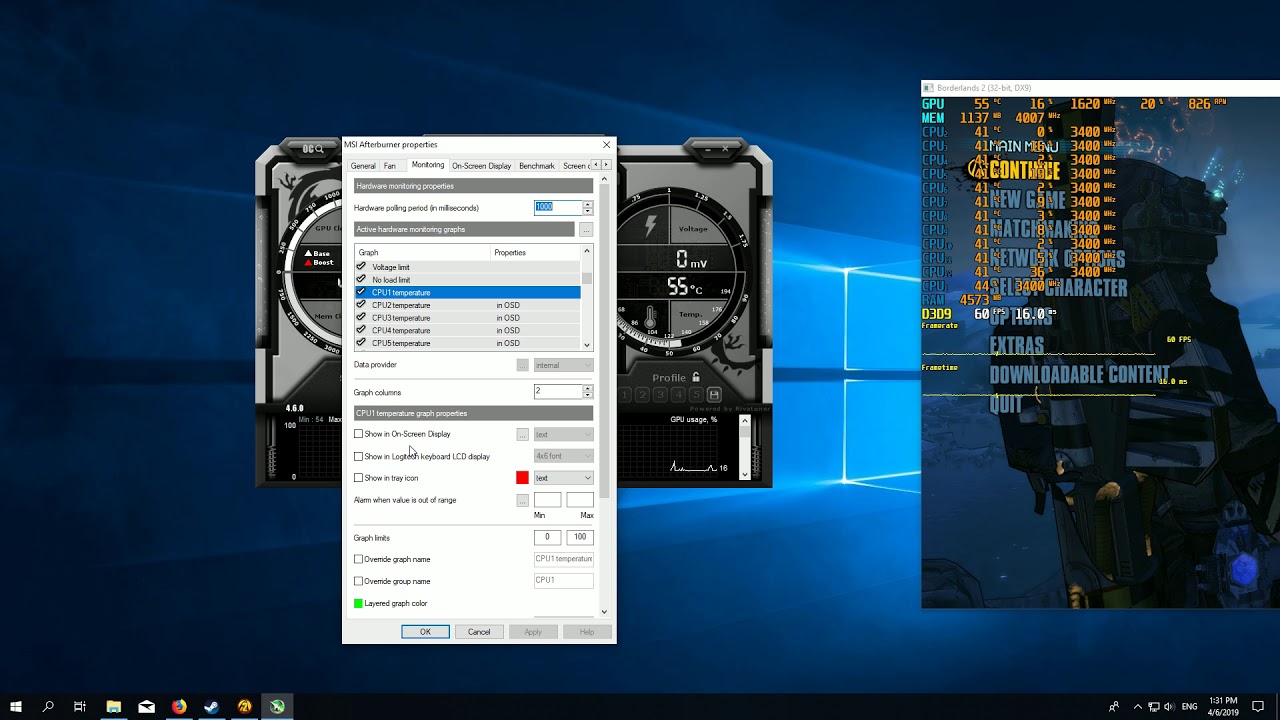Open the partially visible Screen capture tab
Viewport: 1280px width, 720px height.
click(575, 166)
